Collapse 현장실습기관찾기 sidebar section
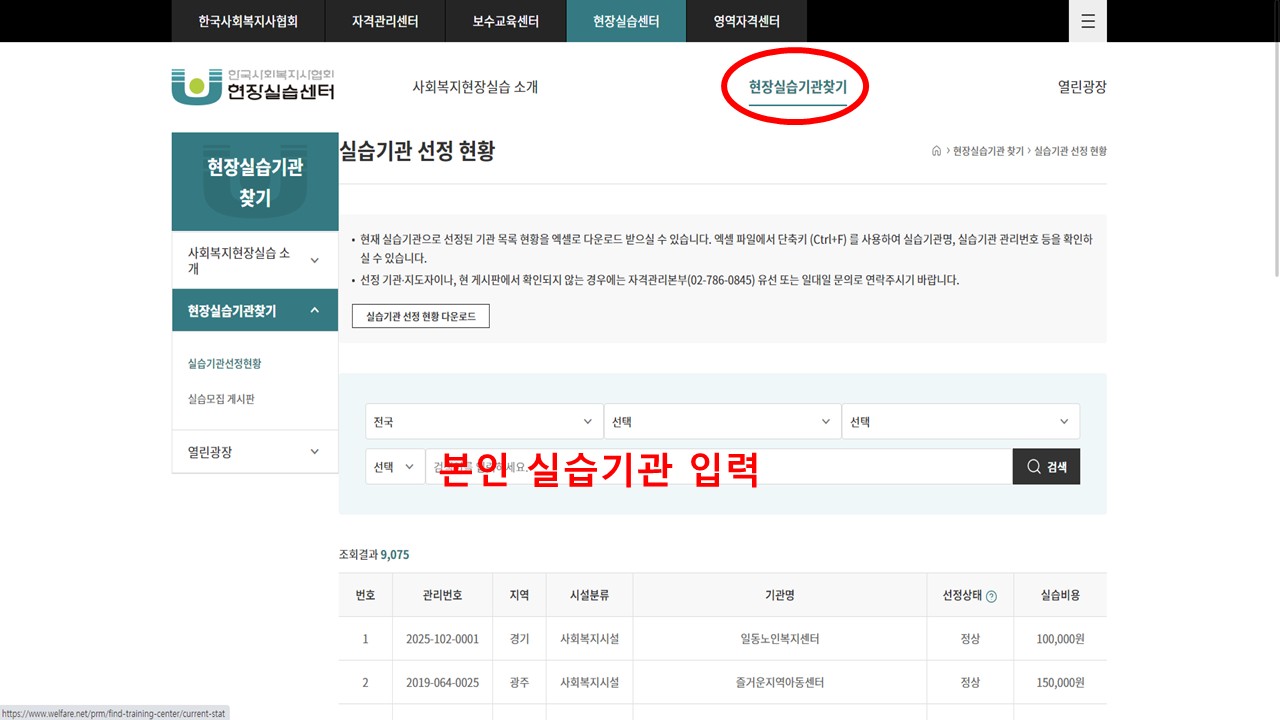This screenshot has height=720, width=1280. coord(254,311)
